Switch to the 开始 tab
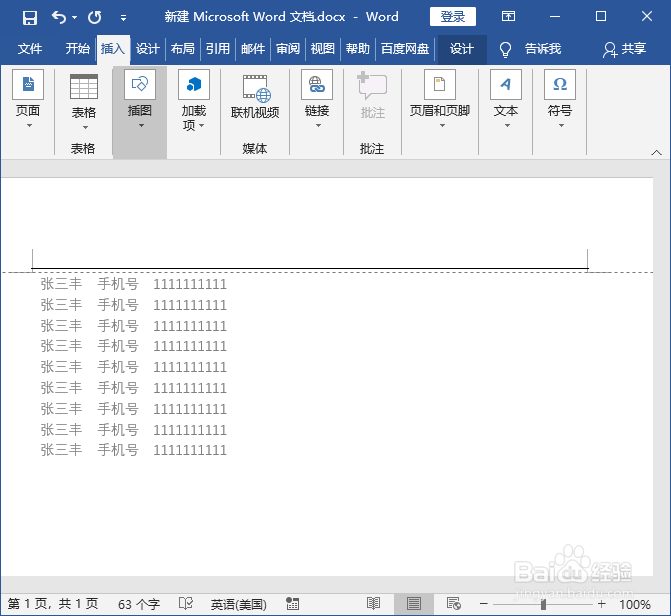This screenshot has height=616, width=671. [x=77, y=49]
